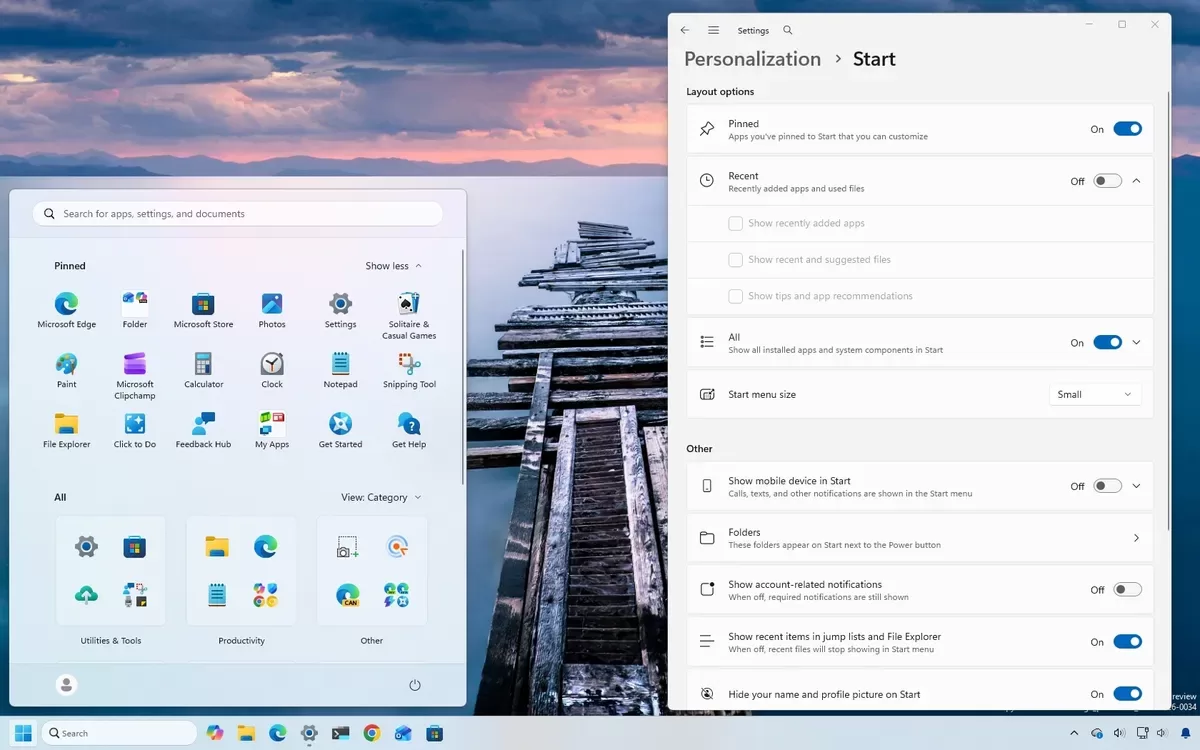Open Snipping Tool from pinned apps

click(x=409, y=370)
